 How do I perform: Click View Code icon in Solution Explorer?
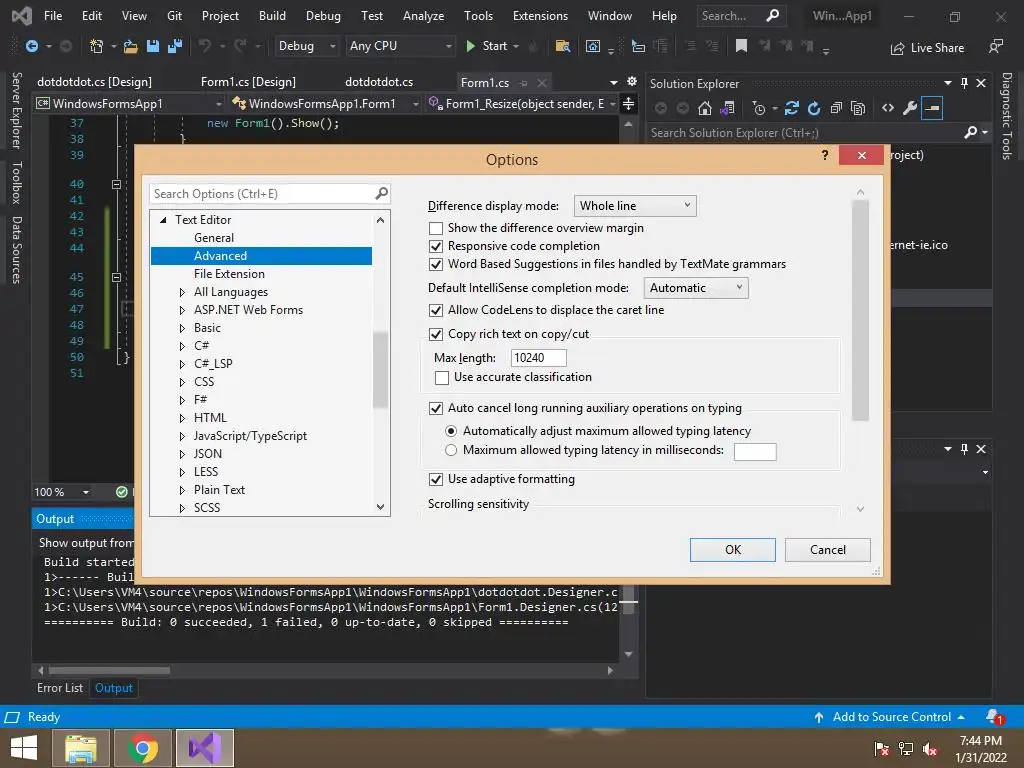(888, 108)
